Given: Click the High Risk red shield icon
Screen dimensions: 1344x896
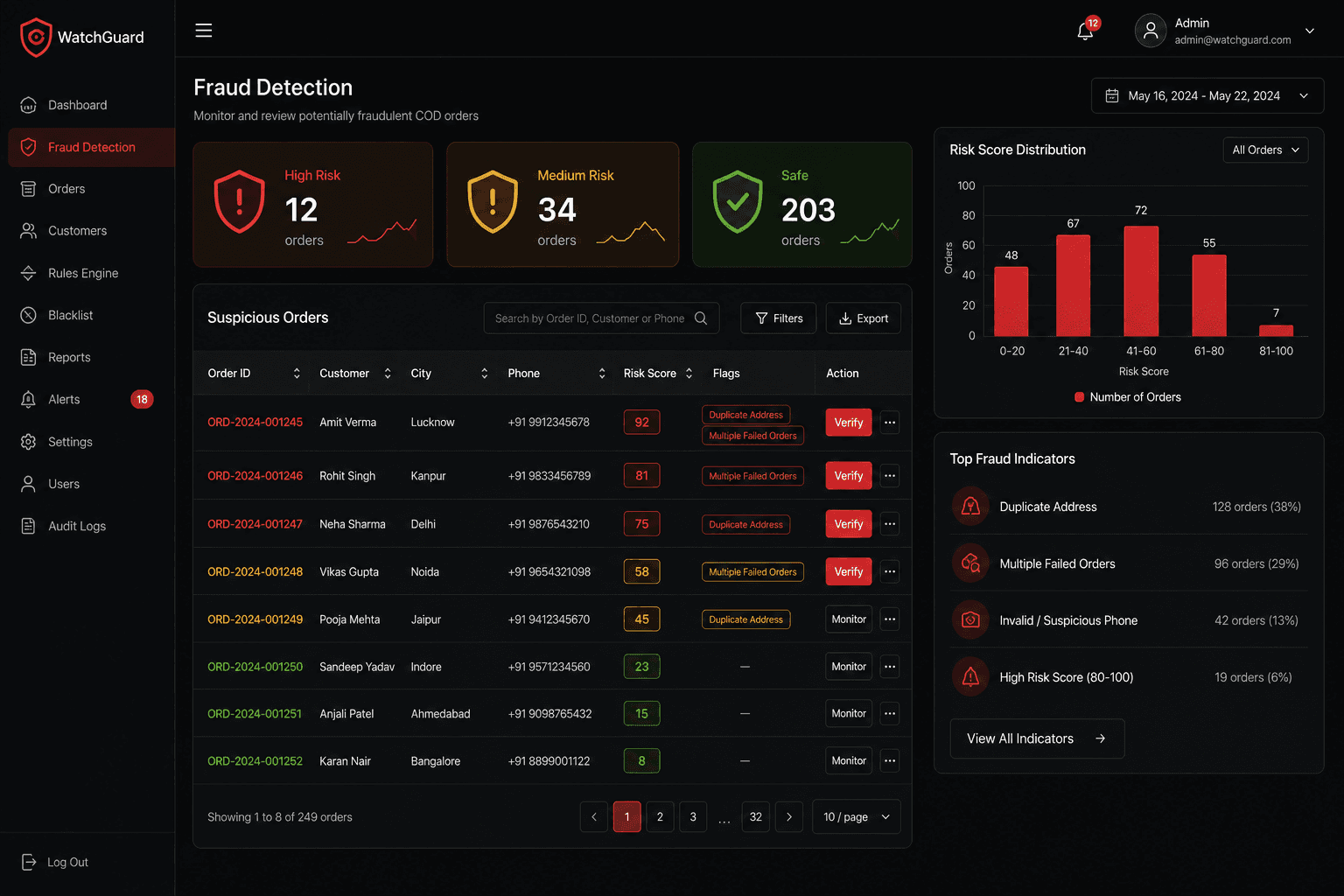Looking at the screenshot, I should pyautogui.click(x=239, y=201).
